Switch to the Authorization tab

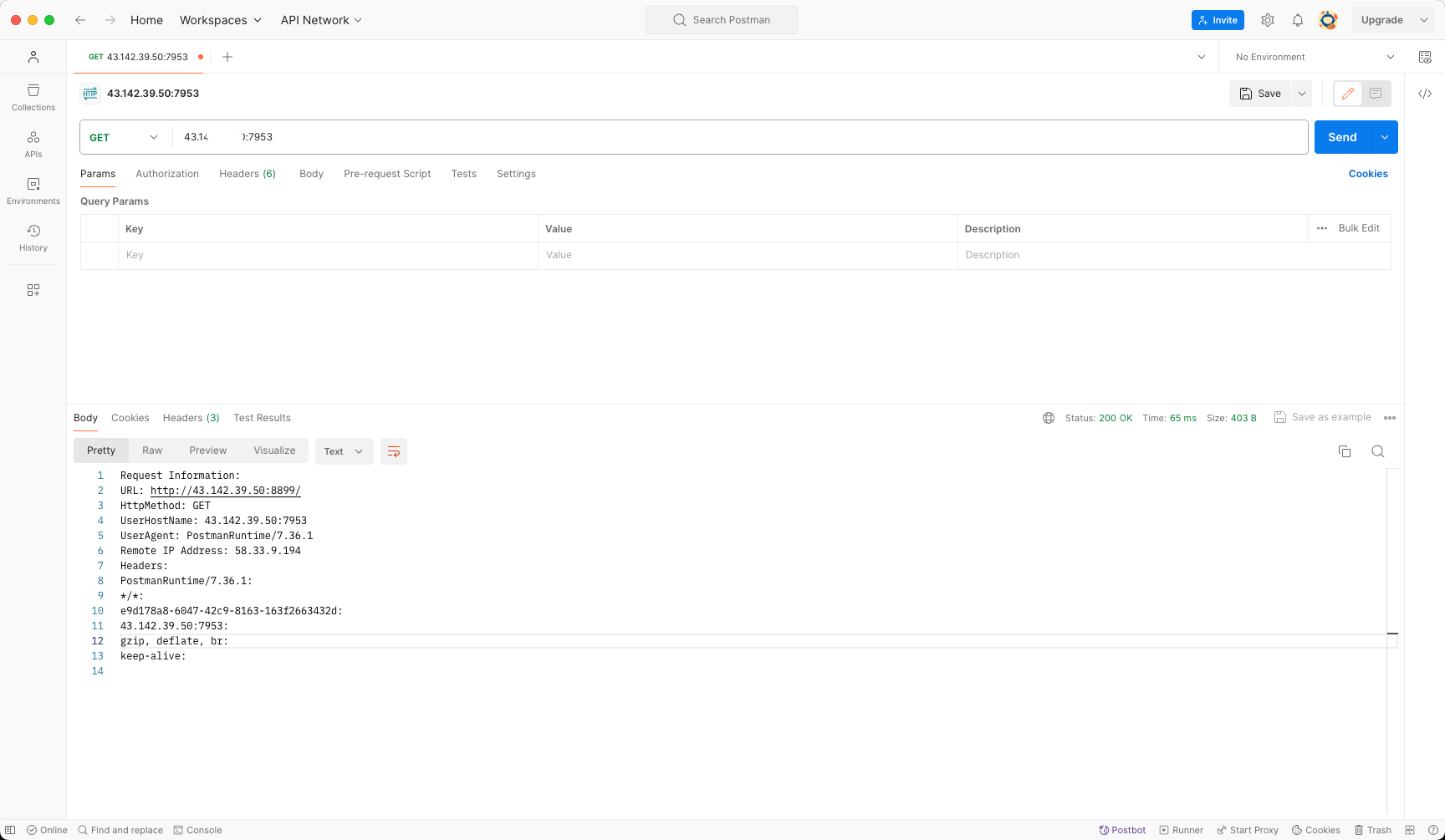pyautogui.click(x=167, y=174)
